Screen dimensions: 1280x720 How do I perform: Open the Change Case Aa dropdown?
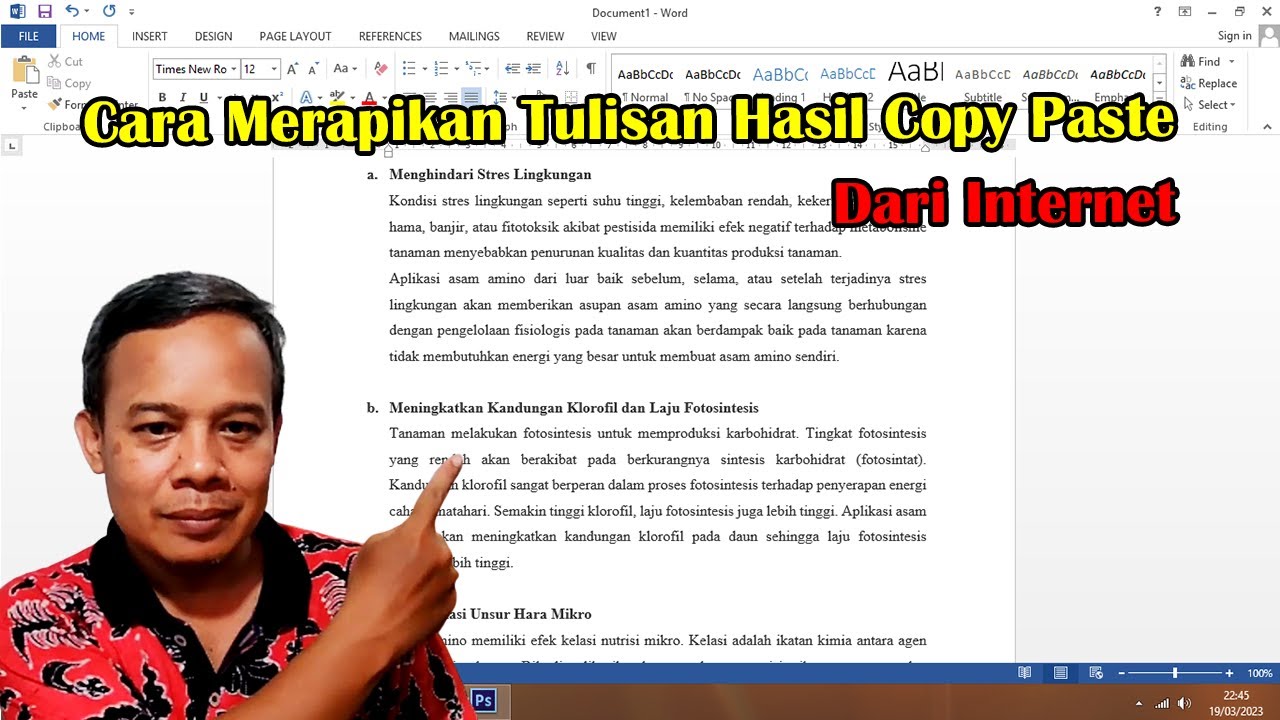345,69
